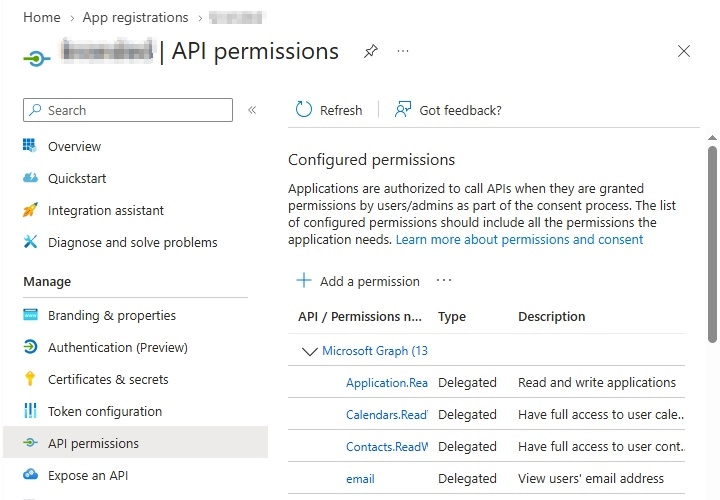Open Diagnose and solve problems

coord(135,242)
